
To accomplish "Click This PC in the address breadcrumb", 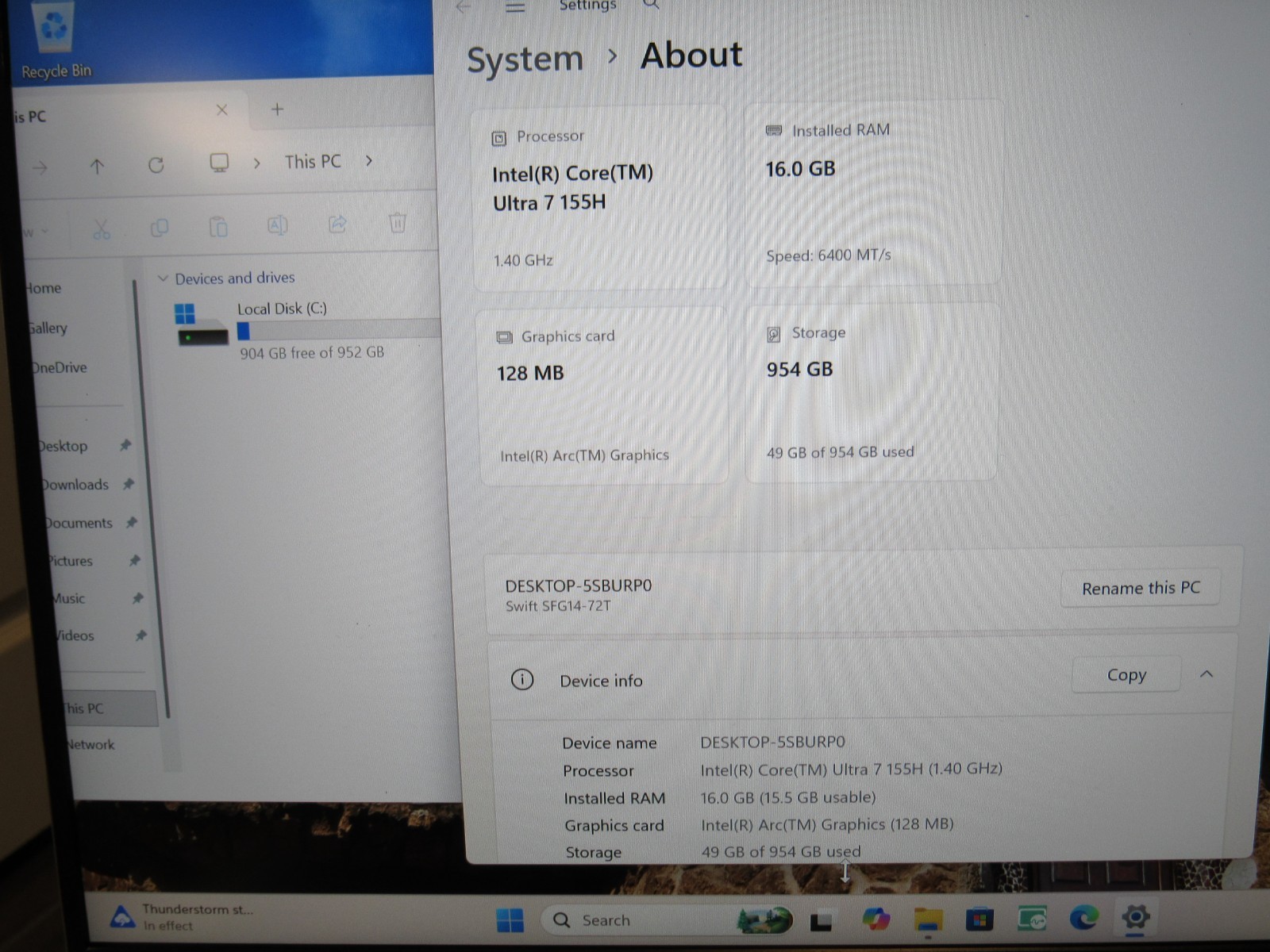I will pyautogui.click(x=313, y=162).
